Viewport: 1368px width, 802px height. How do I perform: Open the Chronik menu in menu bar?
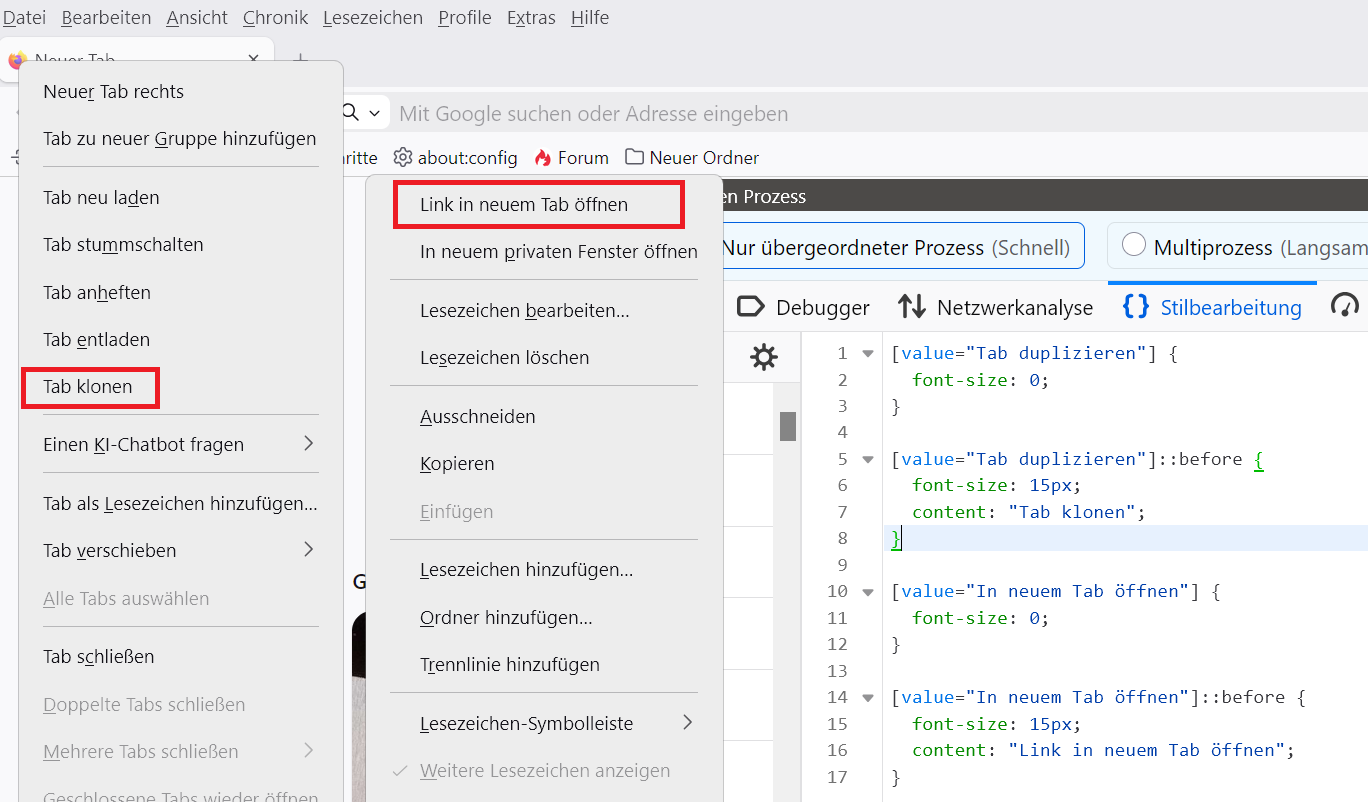coord(275,18)
